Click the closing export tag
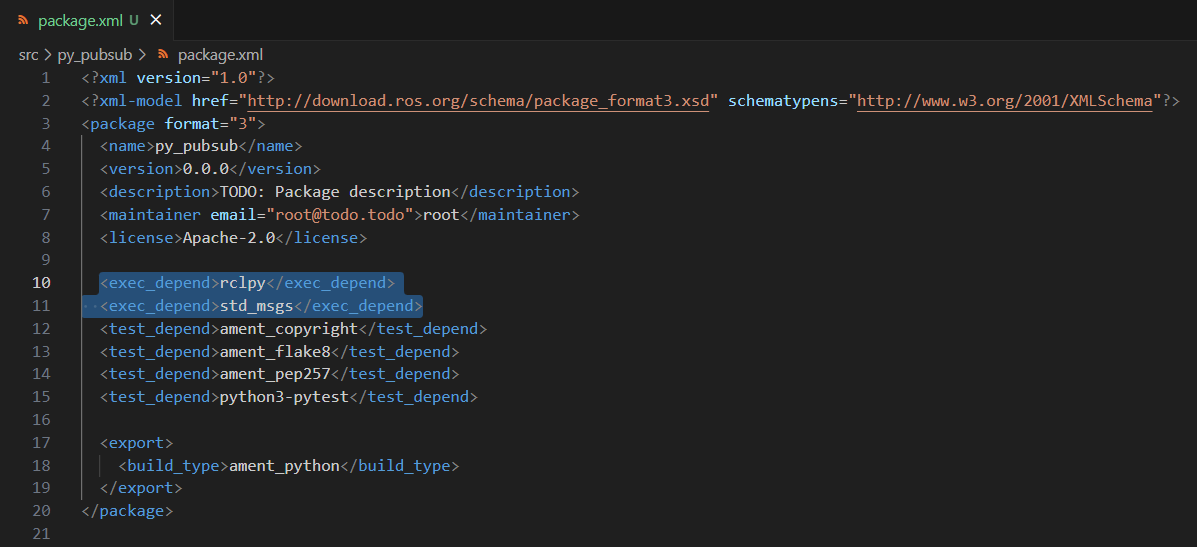Screen dimensions: 1197x547 coord(141,488)
